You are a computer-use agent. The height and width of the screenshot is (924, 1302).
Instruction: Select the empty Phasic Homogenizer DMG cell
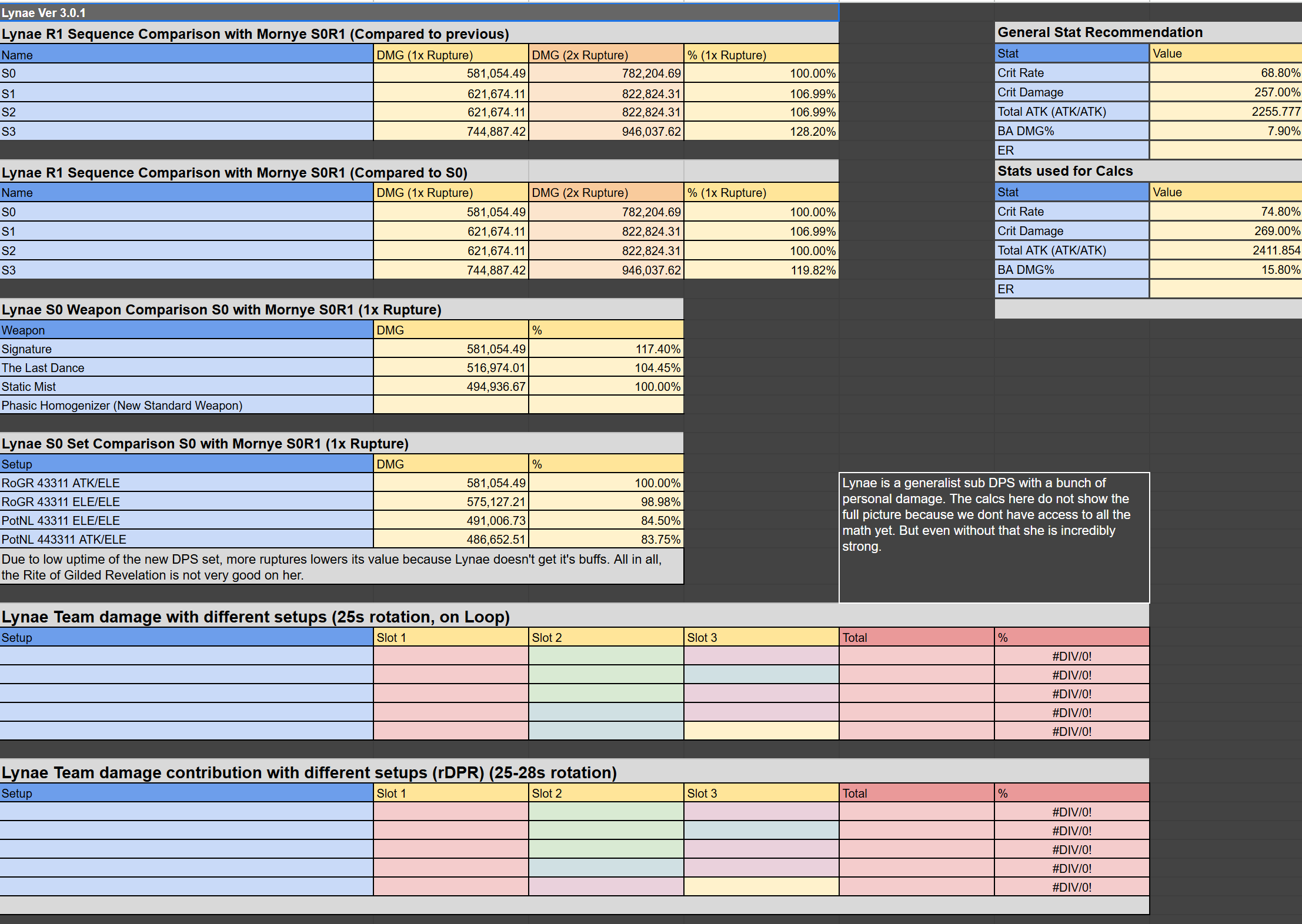[450, 406]
